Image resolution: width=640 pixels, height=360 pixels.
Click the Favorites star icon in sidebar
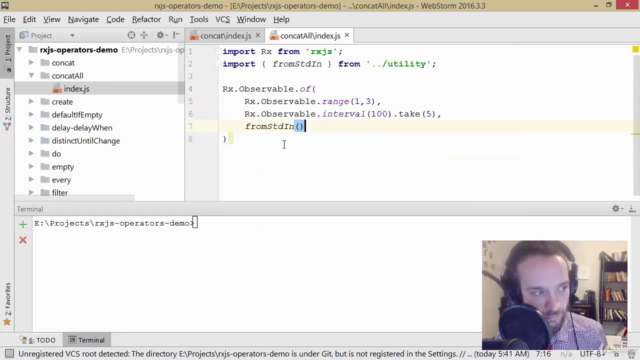[x=7, y=322]
